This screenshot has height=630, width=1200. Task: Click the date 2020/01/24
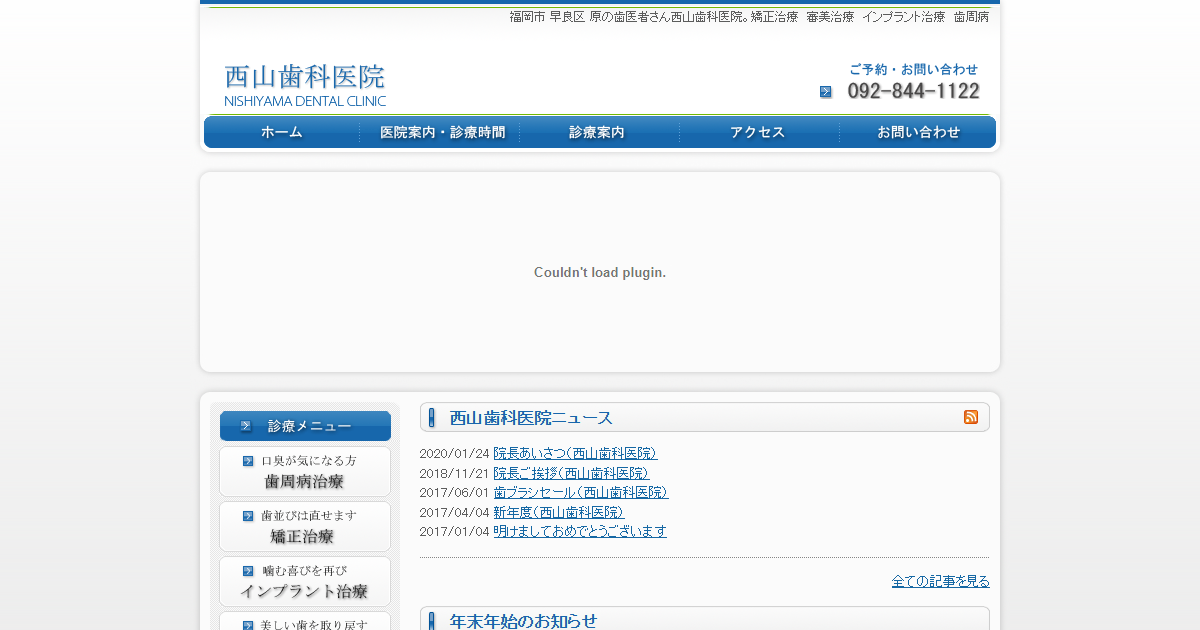(454, 453)
